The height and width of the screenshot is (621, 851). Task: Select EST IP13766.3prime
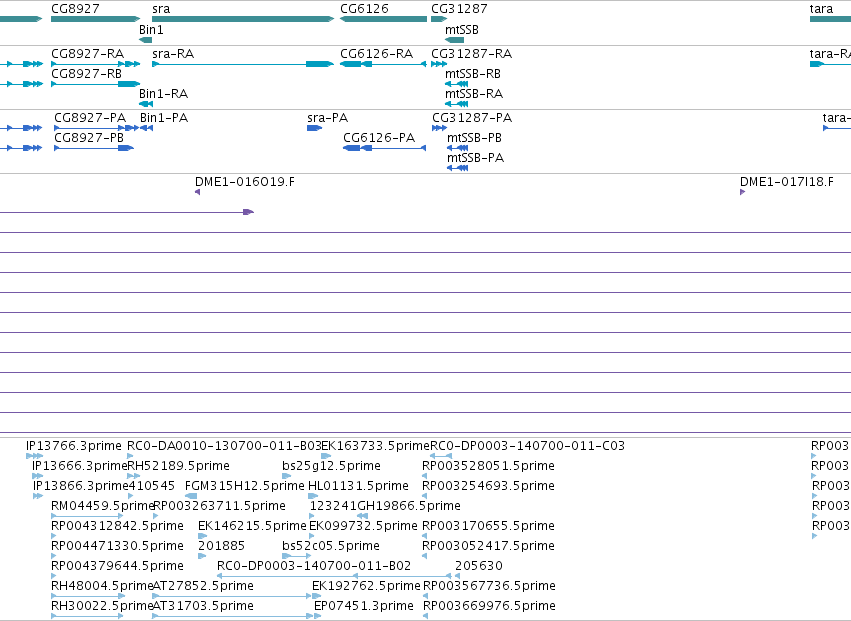coord(34,456)
